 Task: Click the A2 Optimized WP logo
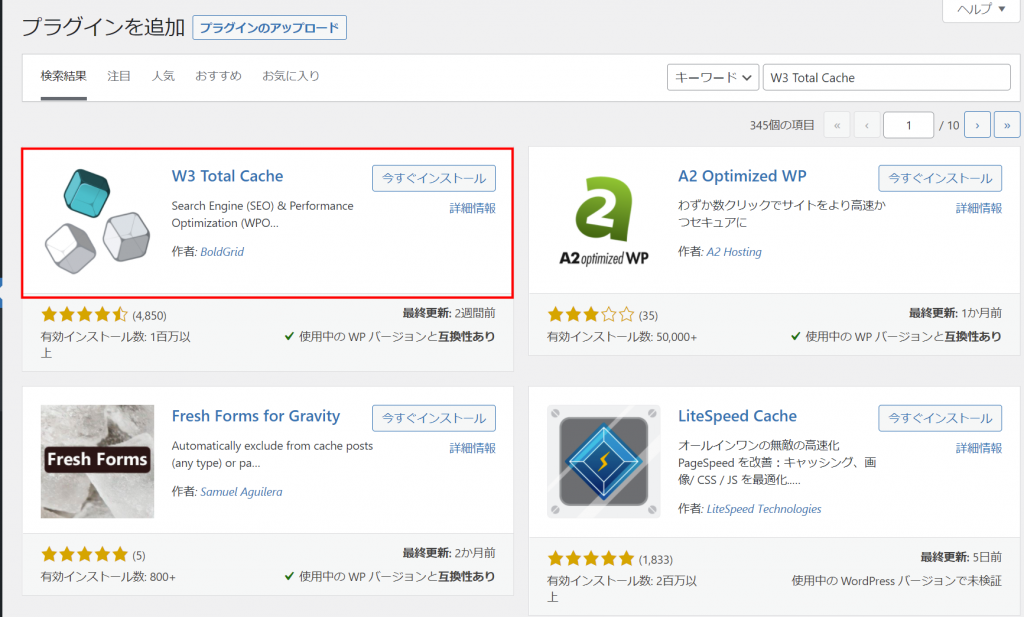coord(604,221)
